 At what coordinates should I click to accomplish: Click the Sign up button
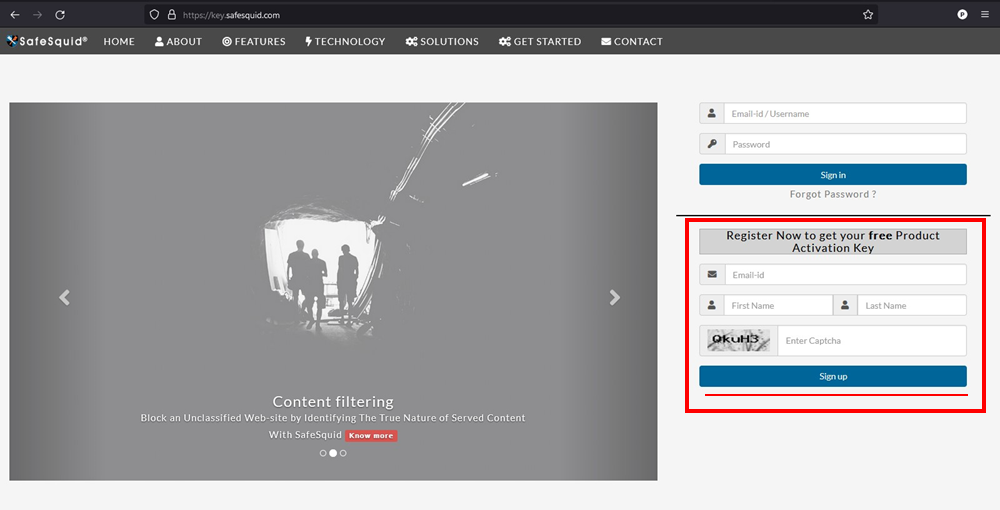833,376
